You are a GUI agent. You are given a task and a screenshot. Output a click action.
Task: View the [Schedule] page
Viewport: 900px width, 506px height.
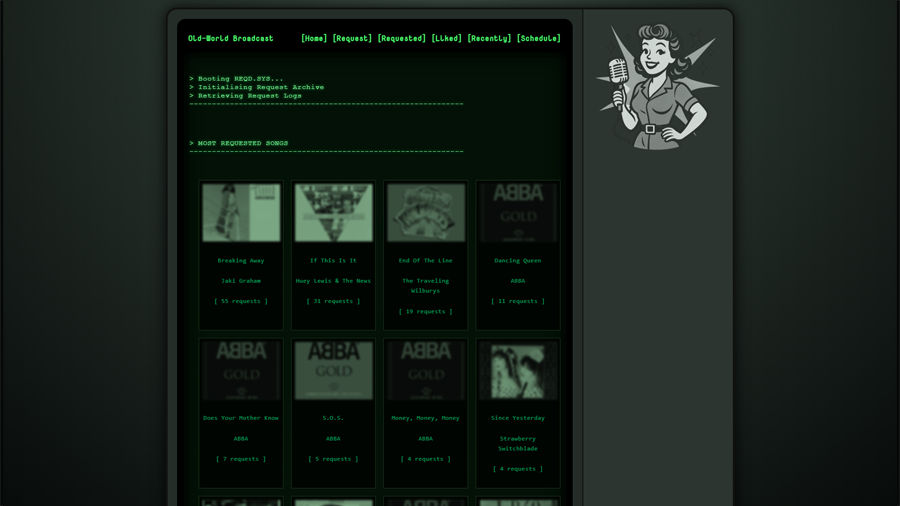(538, 38)
